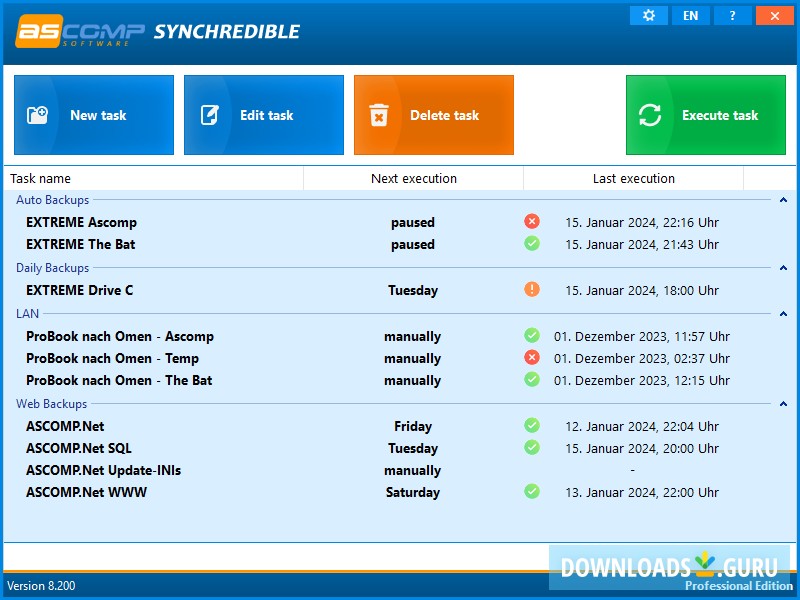Screen dimensions: 800x600
Task: Collapse the Auto Backups section
Action: [781, 199]
